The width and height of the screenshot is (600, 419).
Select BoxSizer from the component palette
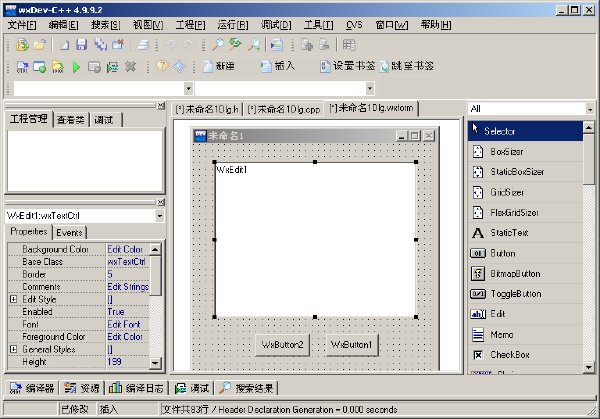[525, 152]
